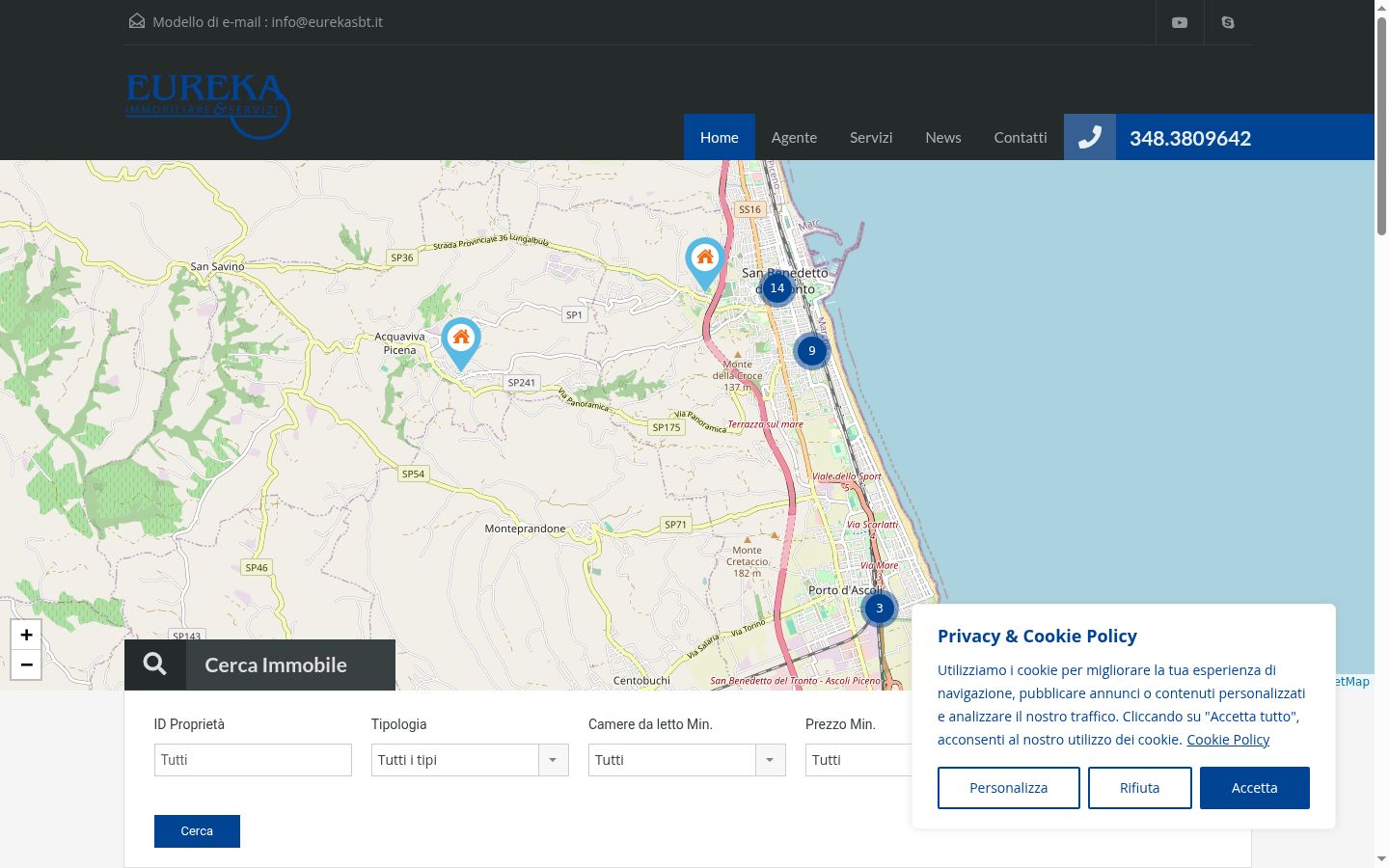Expand the Tipologia dropdown arrow
1389x868 pixels.
[553, 760]
